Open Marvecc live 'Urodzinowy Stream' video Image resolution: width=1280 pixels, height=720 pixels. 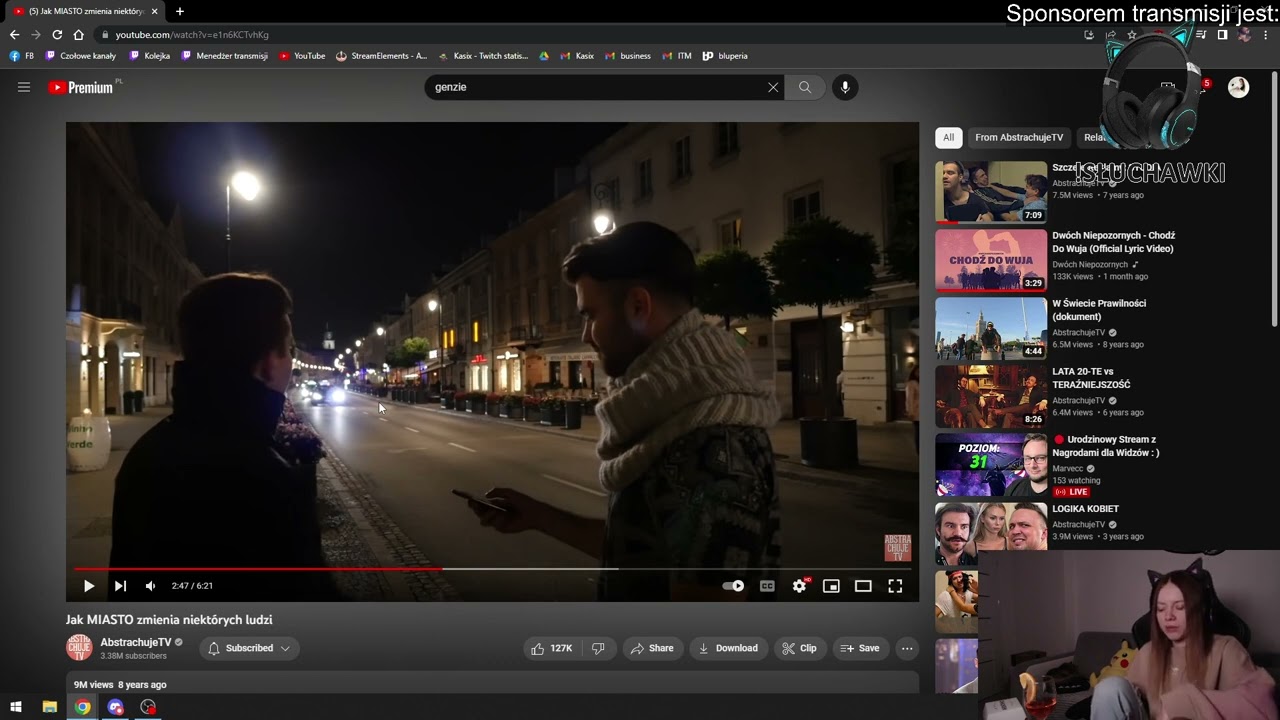click(1106, 446)
